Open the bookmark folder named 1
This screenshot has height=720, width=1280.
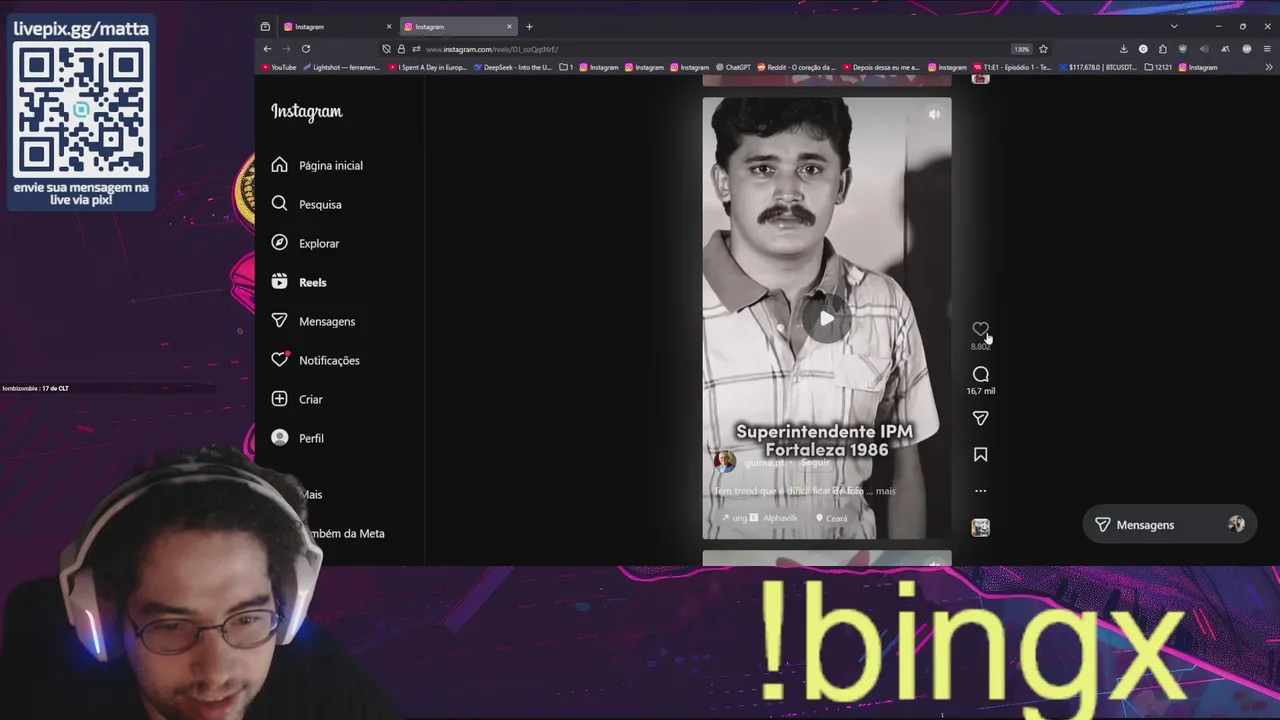(566, 67)
